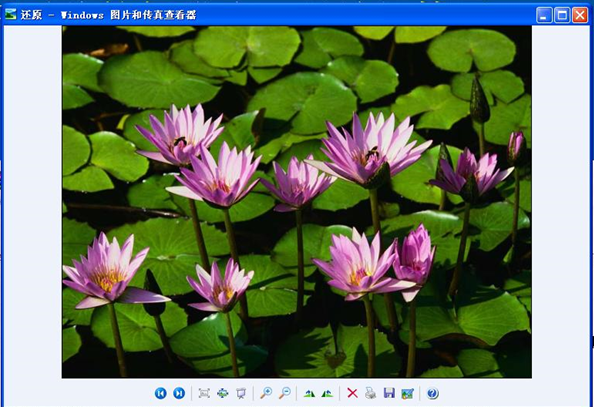This screenshot has height=407, width=594.
Task: Open the viewer Help
Action: point(432,393)
